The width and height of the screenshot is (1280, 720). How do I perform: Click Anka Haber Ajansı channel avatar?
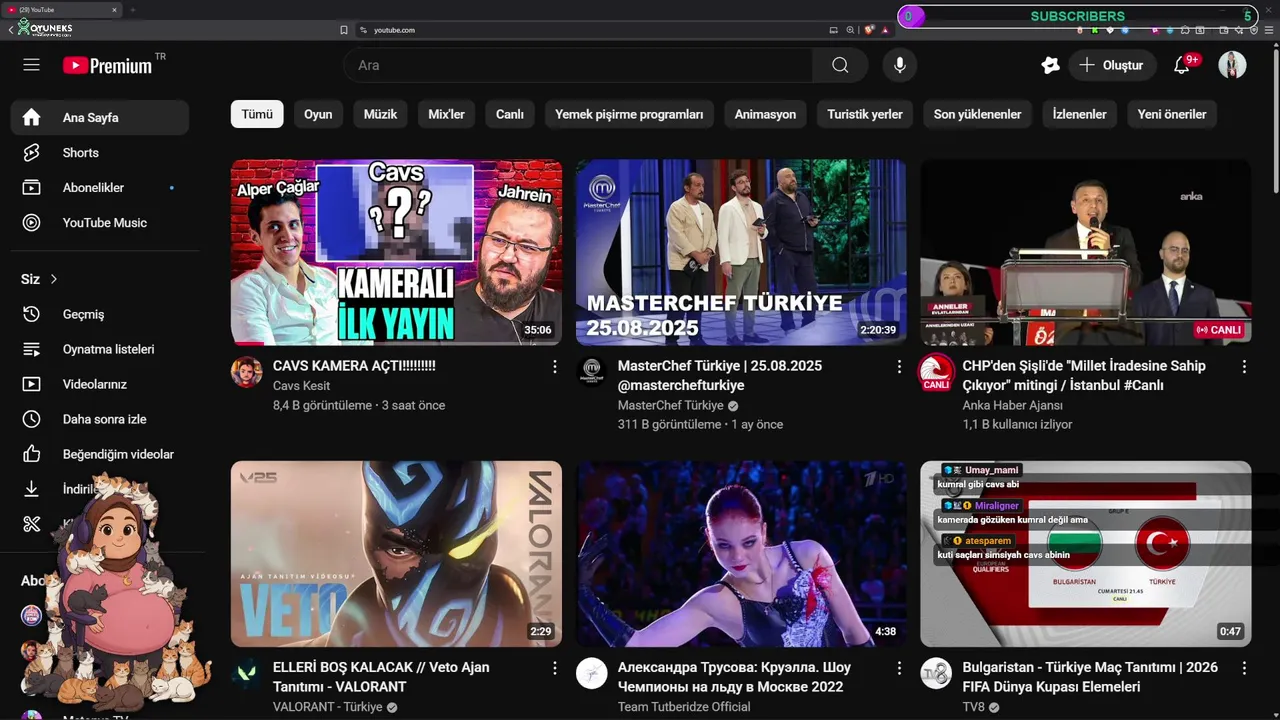point(936,372)
